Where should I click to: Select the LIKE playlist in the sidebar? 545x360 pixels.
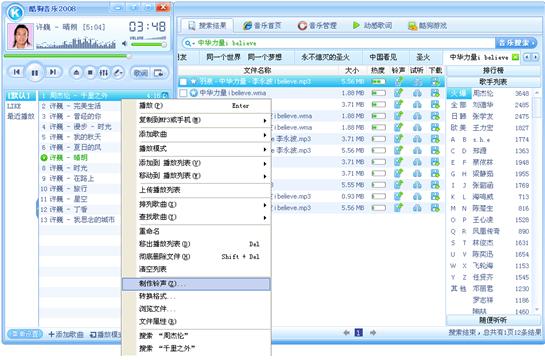[x=14, y=106]
